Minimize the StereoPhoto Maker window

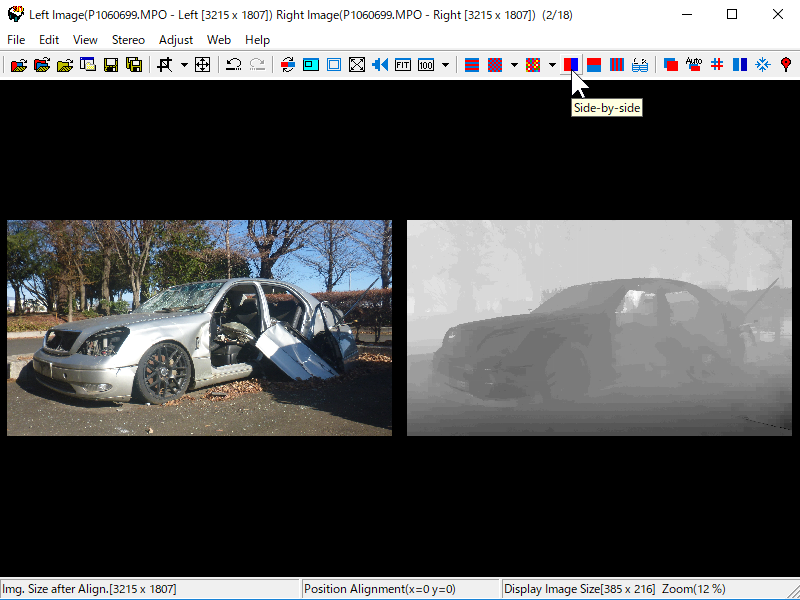coord(687,14)
